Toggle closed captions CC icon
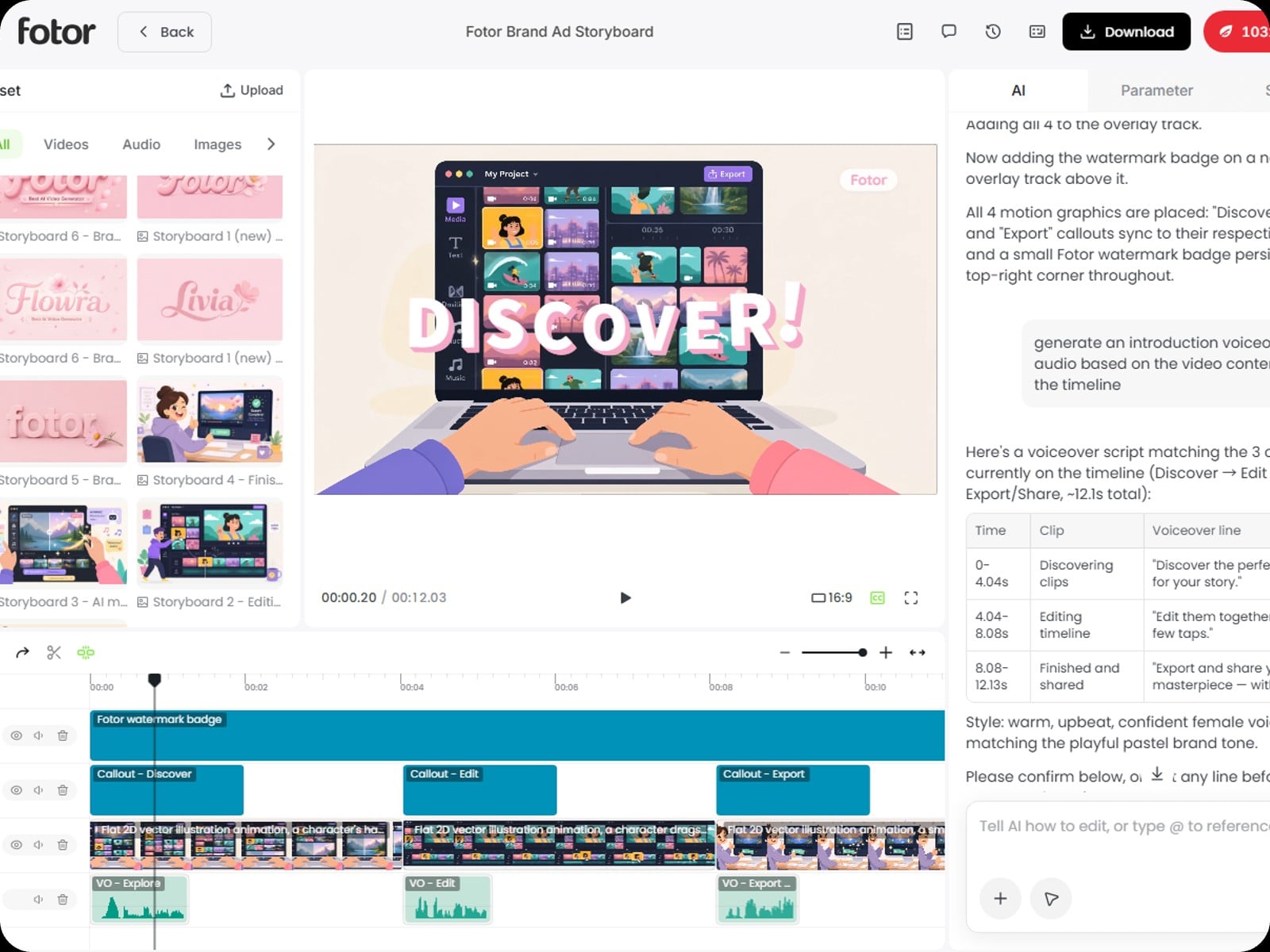 [x=877, y=597]
